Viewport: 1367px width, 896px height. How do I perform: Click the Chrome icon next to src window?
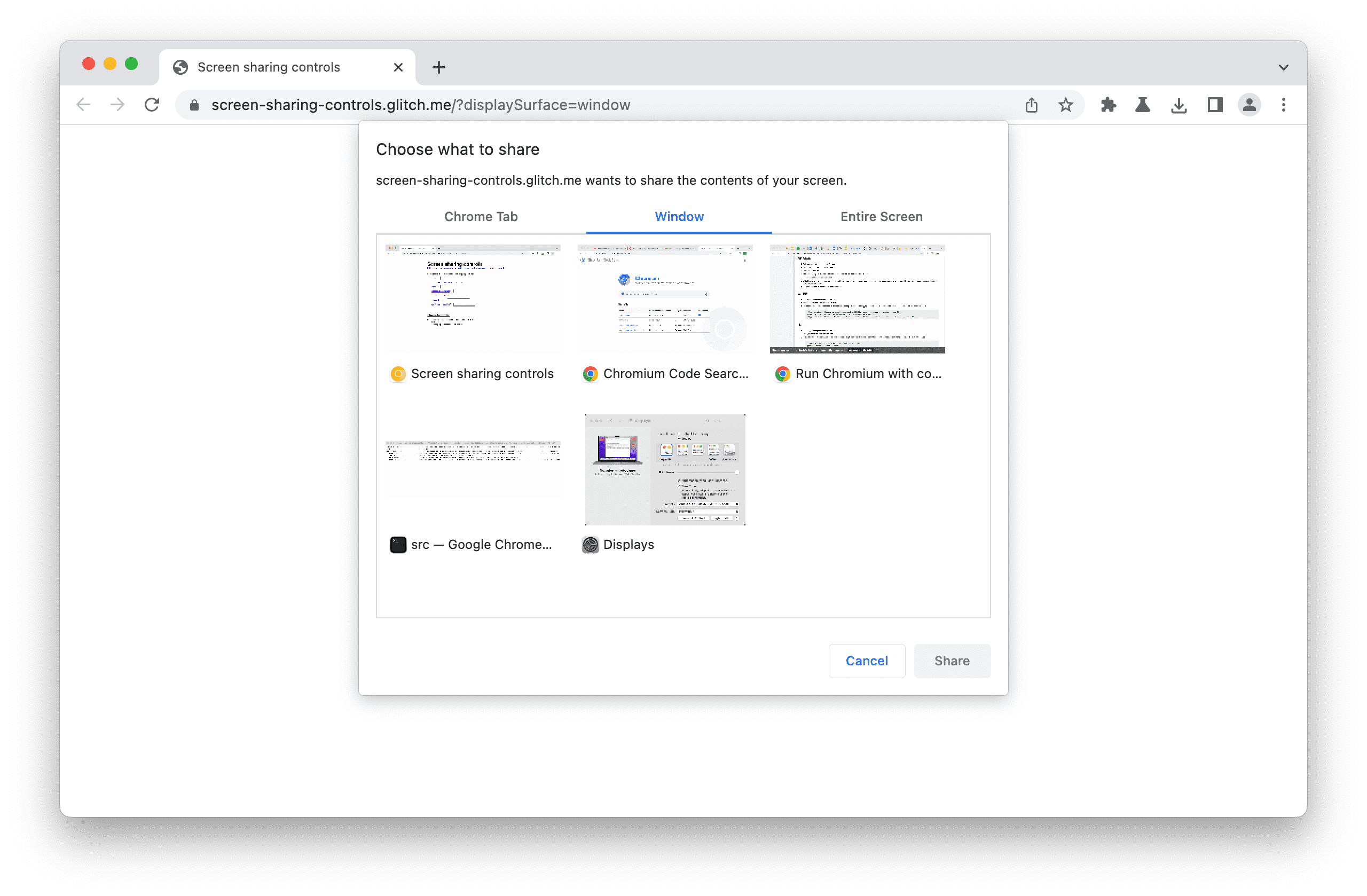tap(397, 544)
